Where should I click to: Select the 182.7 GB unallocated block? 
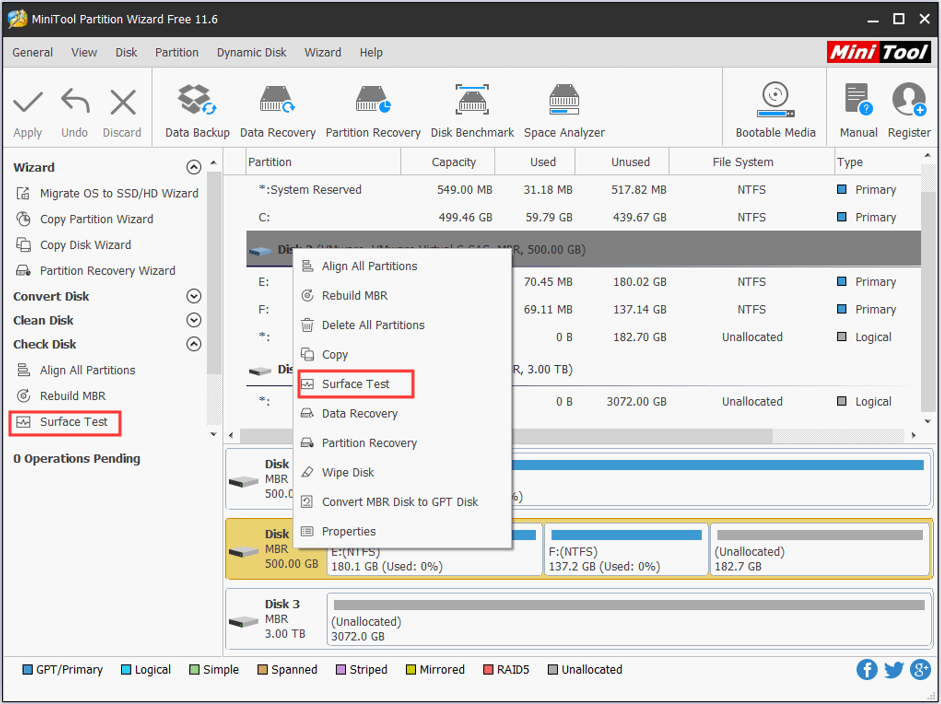820,550
